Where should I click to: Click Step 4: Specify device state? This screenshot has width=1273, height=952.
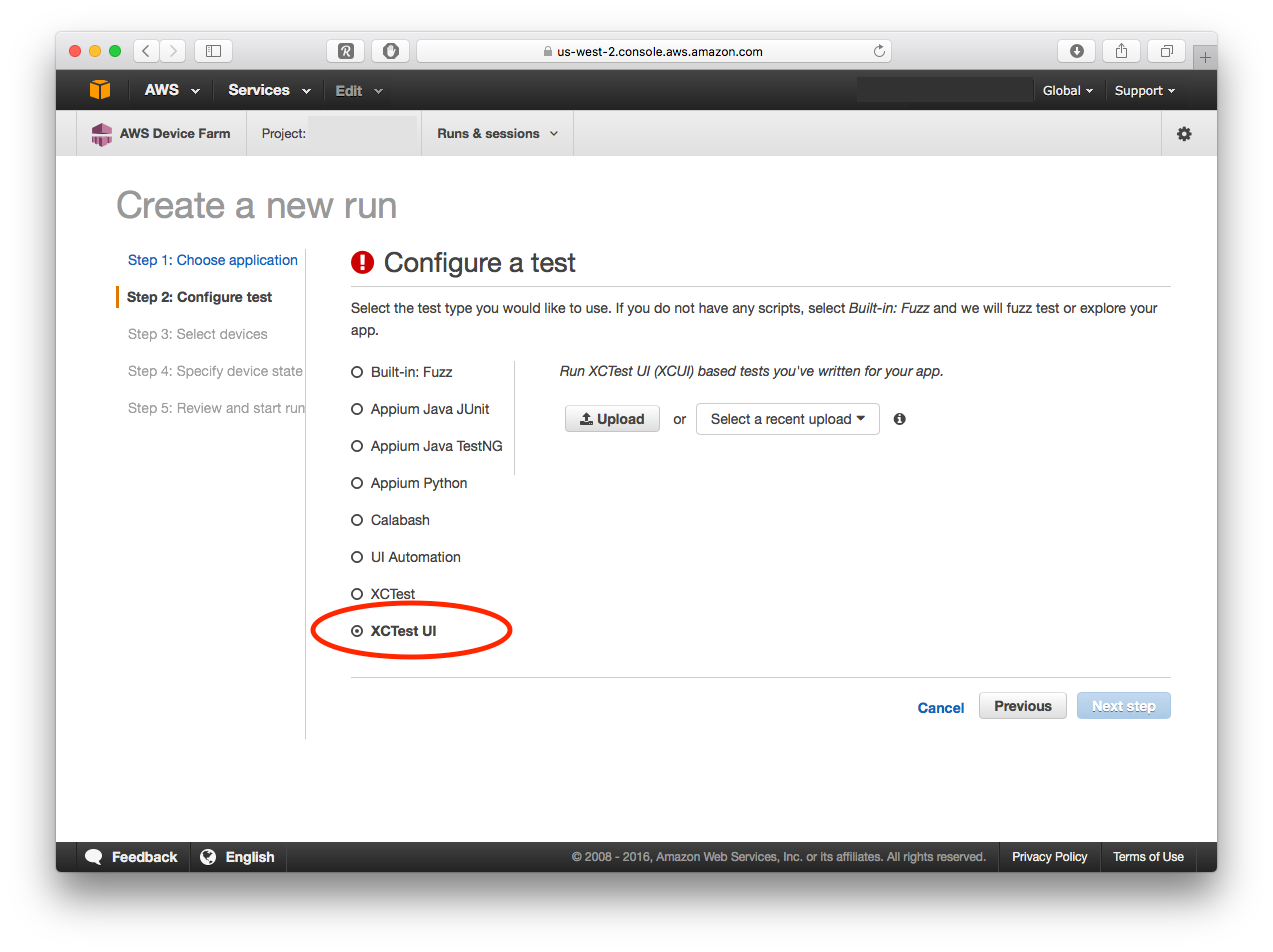(215, 371)
